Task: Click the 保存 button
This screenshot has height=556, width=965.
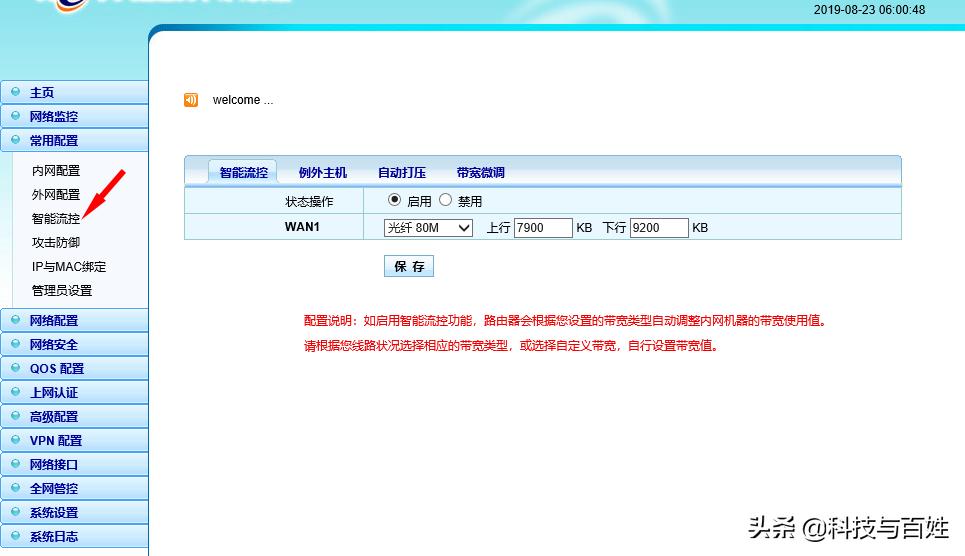Action: 409,266
